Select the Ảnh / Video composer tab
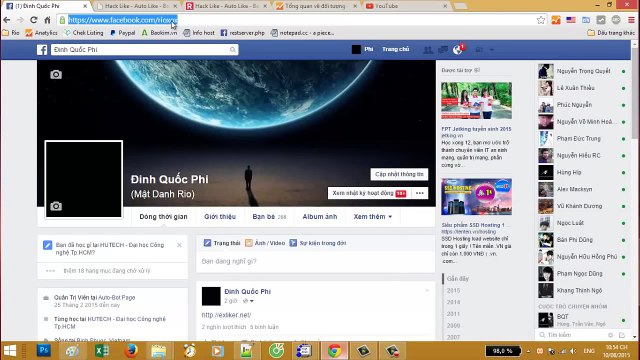The height and width of the screenshot is (360, 640). point(264,243)
